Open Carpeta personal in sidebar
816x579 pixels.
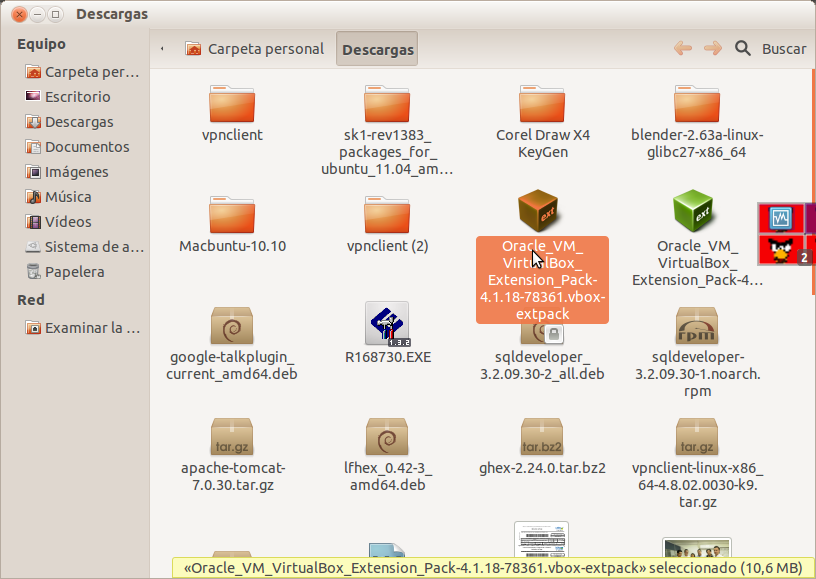83,72
